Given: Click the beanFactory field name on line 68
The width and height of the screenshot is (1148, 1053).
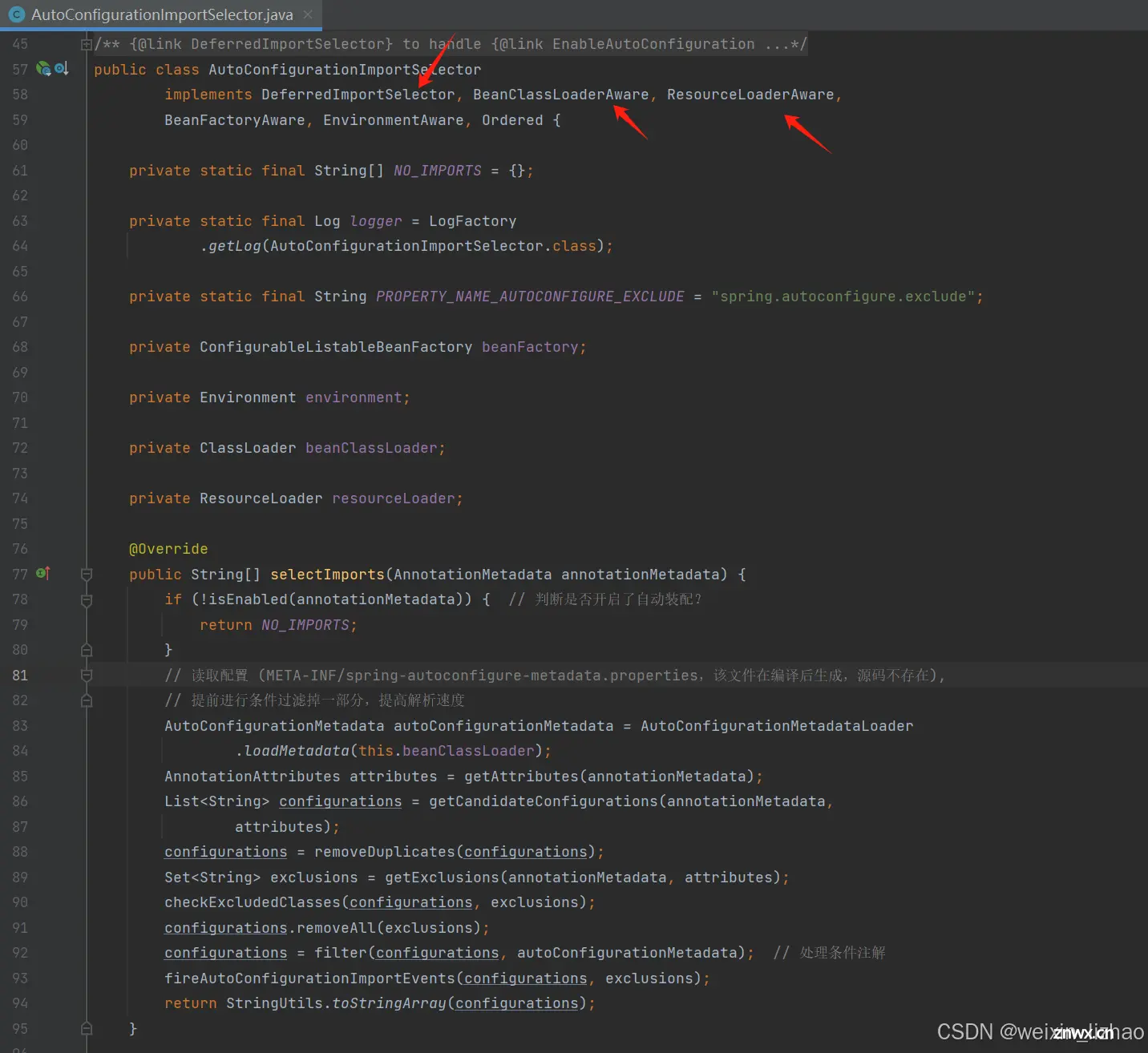Looking at the screenshot, I should pyautogui.click(x=530, y=347).
